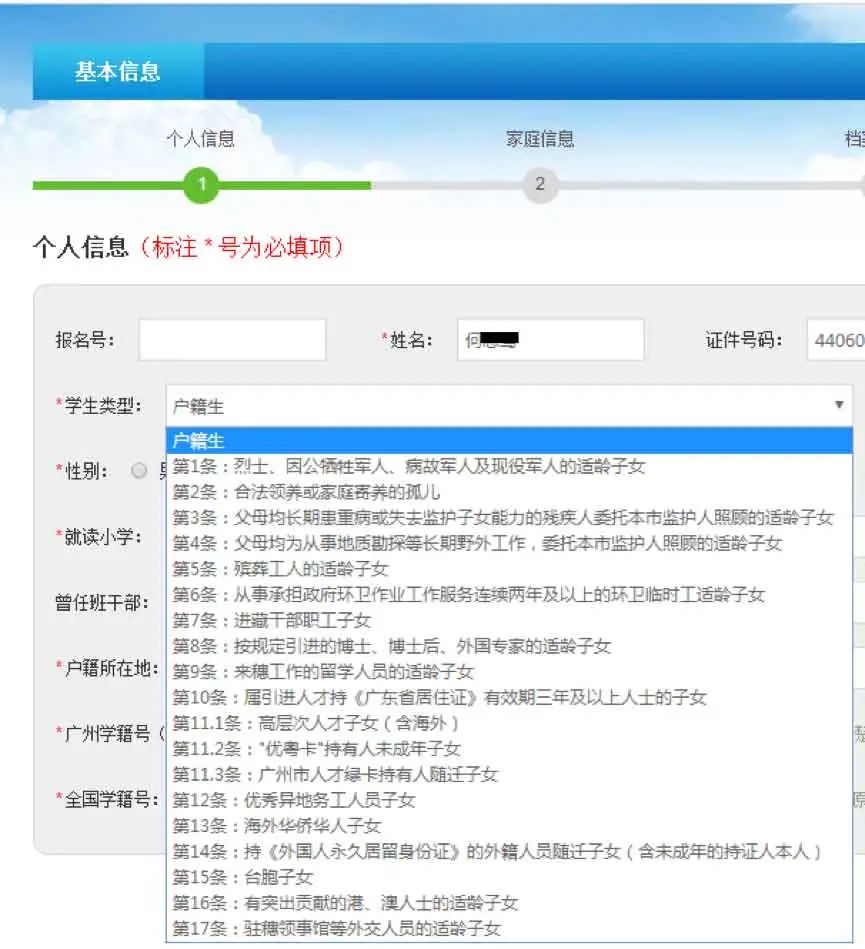Screen dimensions: 865x949
Task: Collapse the 学生类型 dropdown arrow
Action: (839, 405)
